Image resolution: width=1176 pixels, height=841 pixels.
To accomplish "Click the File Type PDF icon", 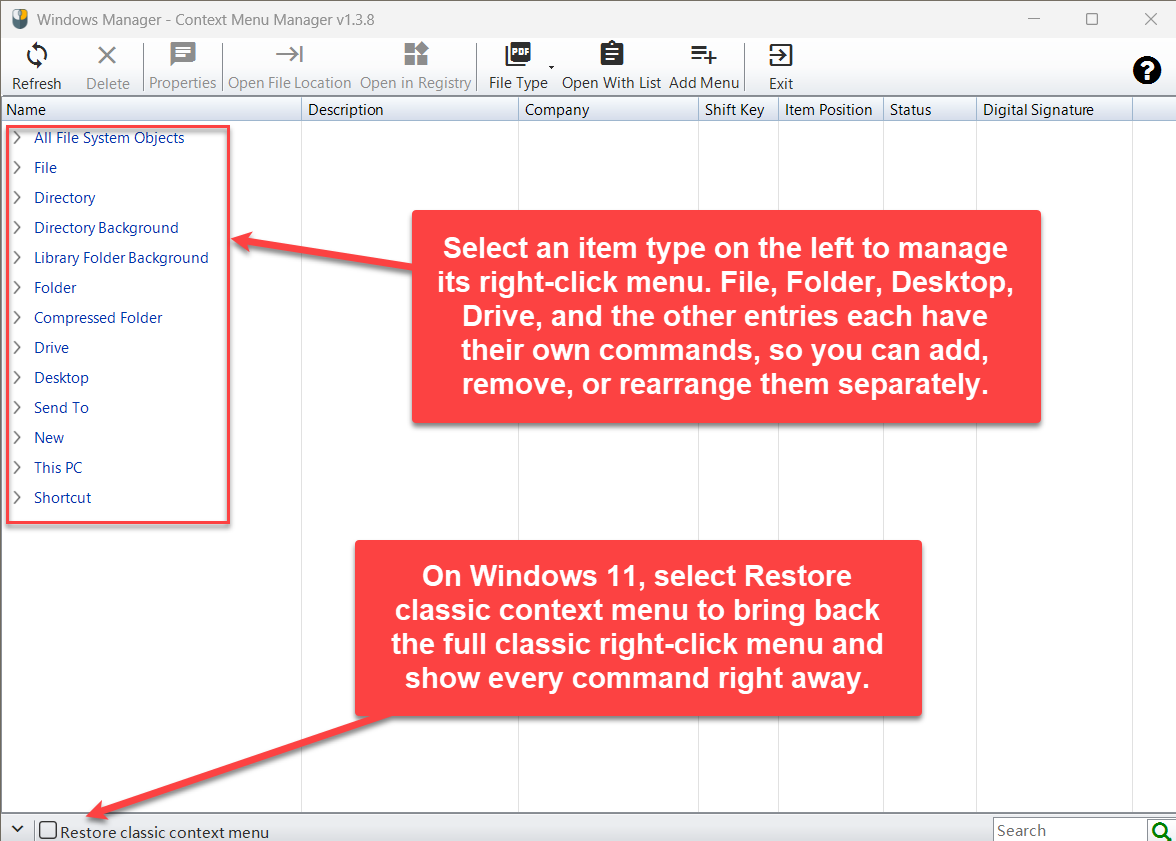I will [518, 54].
